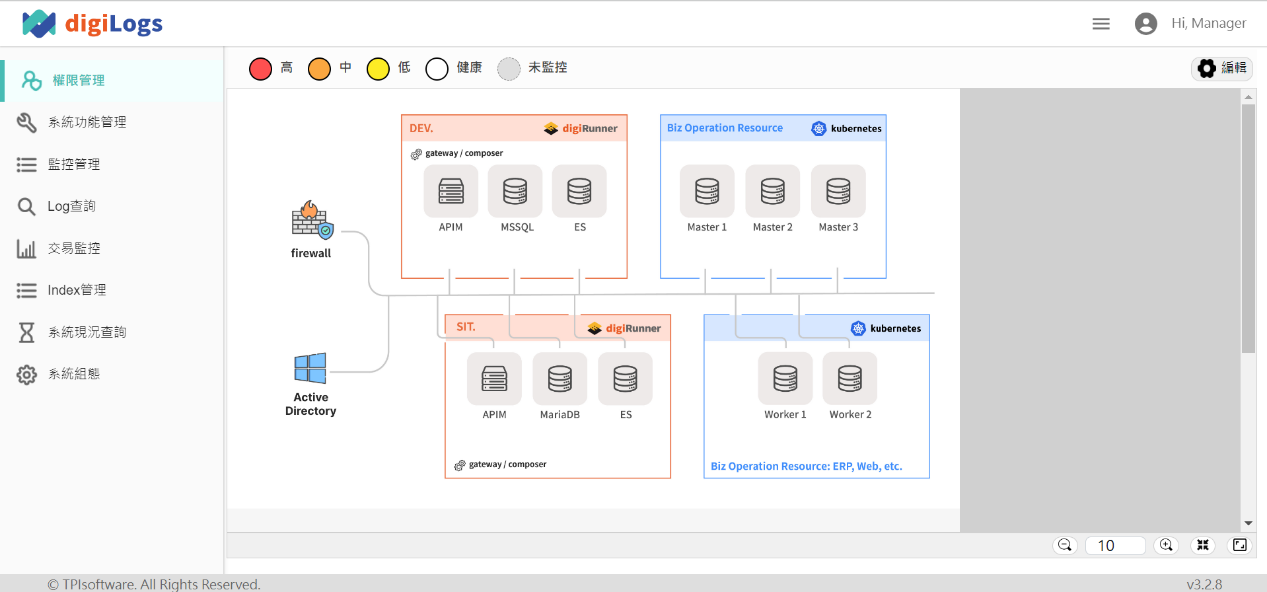Click the Hi, Manager greeting

(x=1208, y=24)
